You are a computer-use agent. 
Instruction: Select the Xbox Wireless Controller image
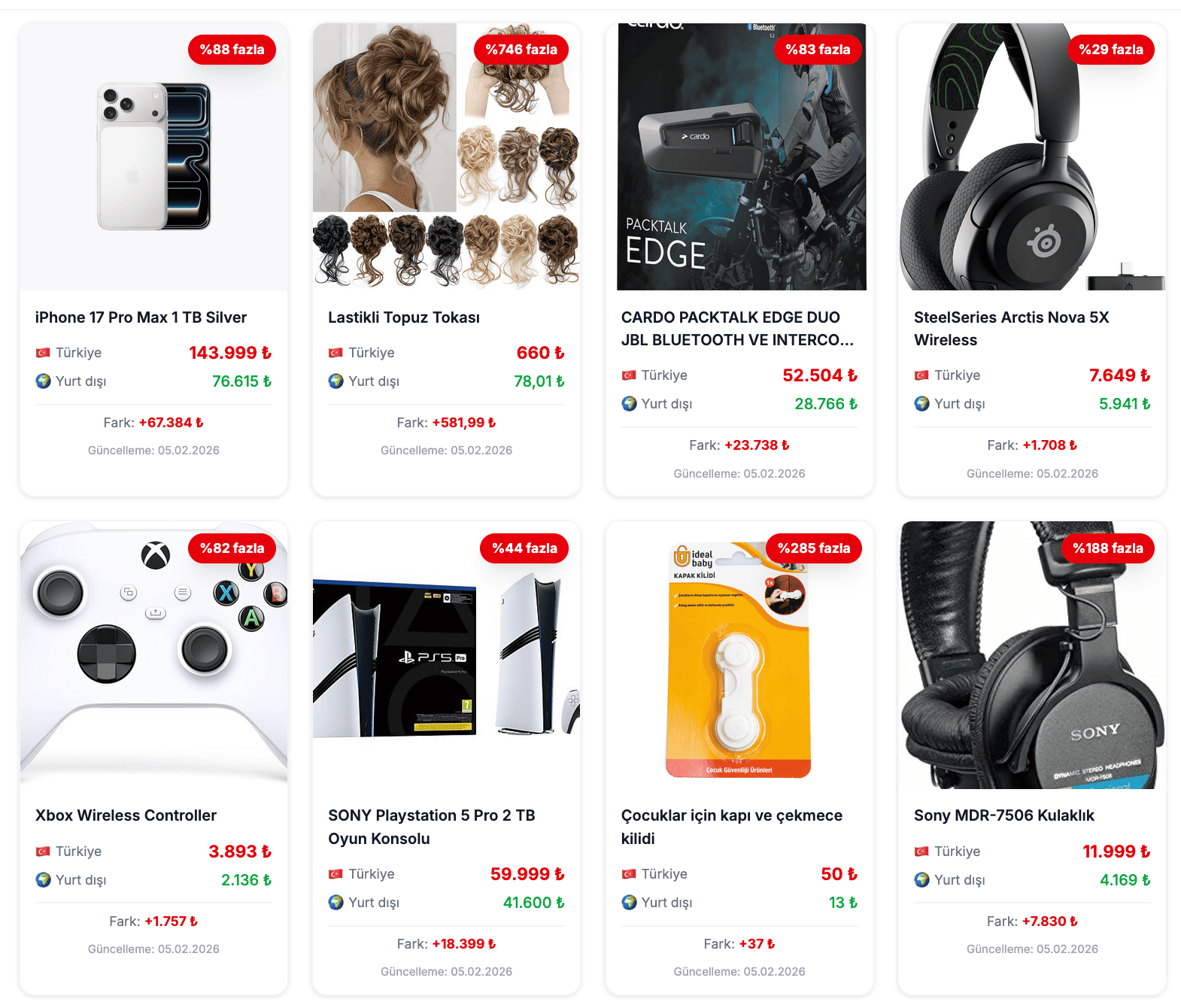pos(153,655)
